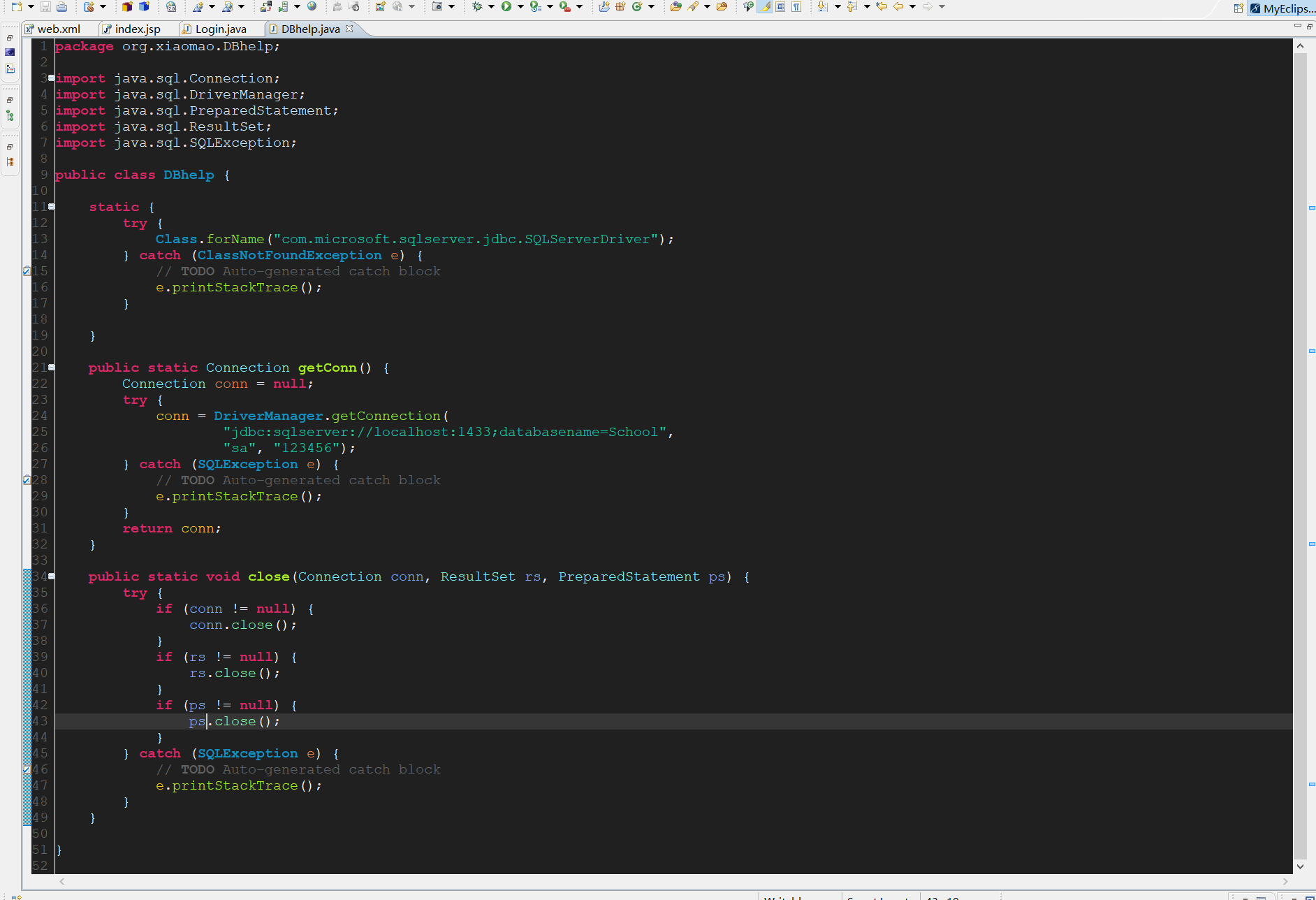Viewport: 1316px width, 900px height.
Task: Click Last Edit Location icon
Action: click(882, 7)
